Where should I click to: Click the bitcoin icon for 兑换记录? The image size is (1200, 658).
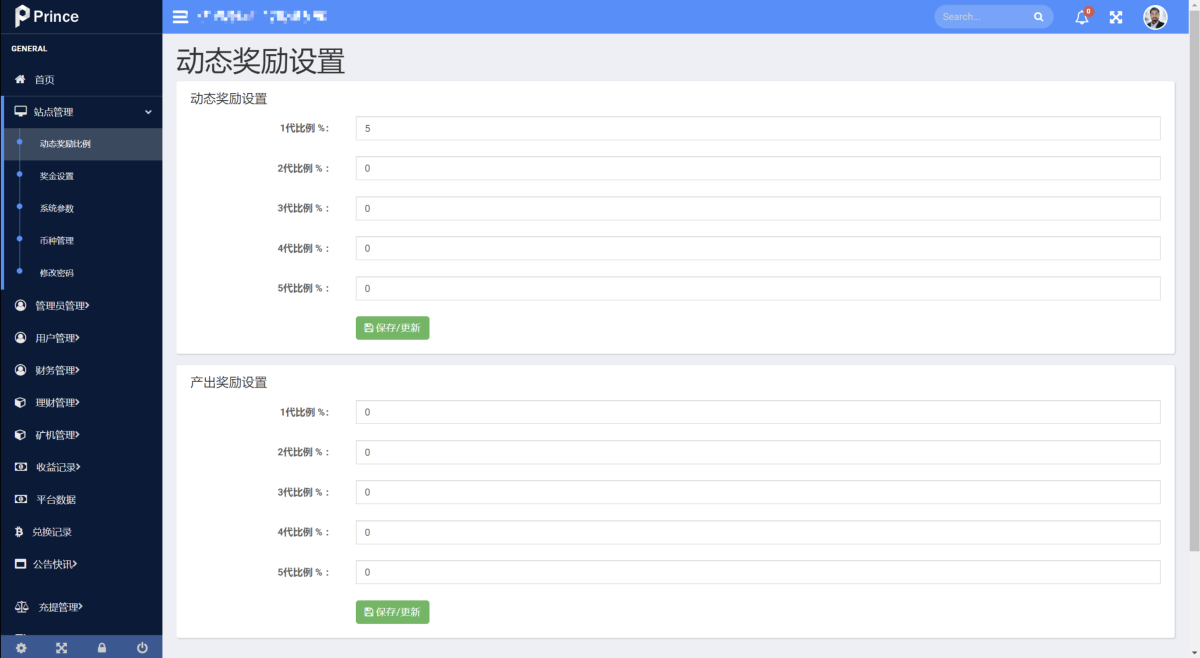pyautogui.click(x=20, y=532)
